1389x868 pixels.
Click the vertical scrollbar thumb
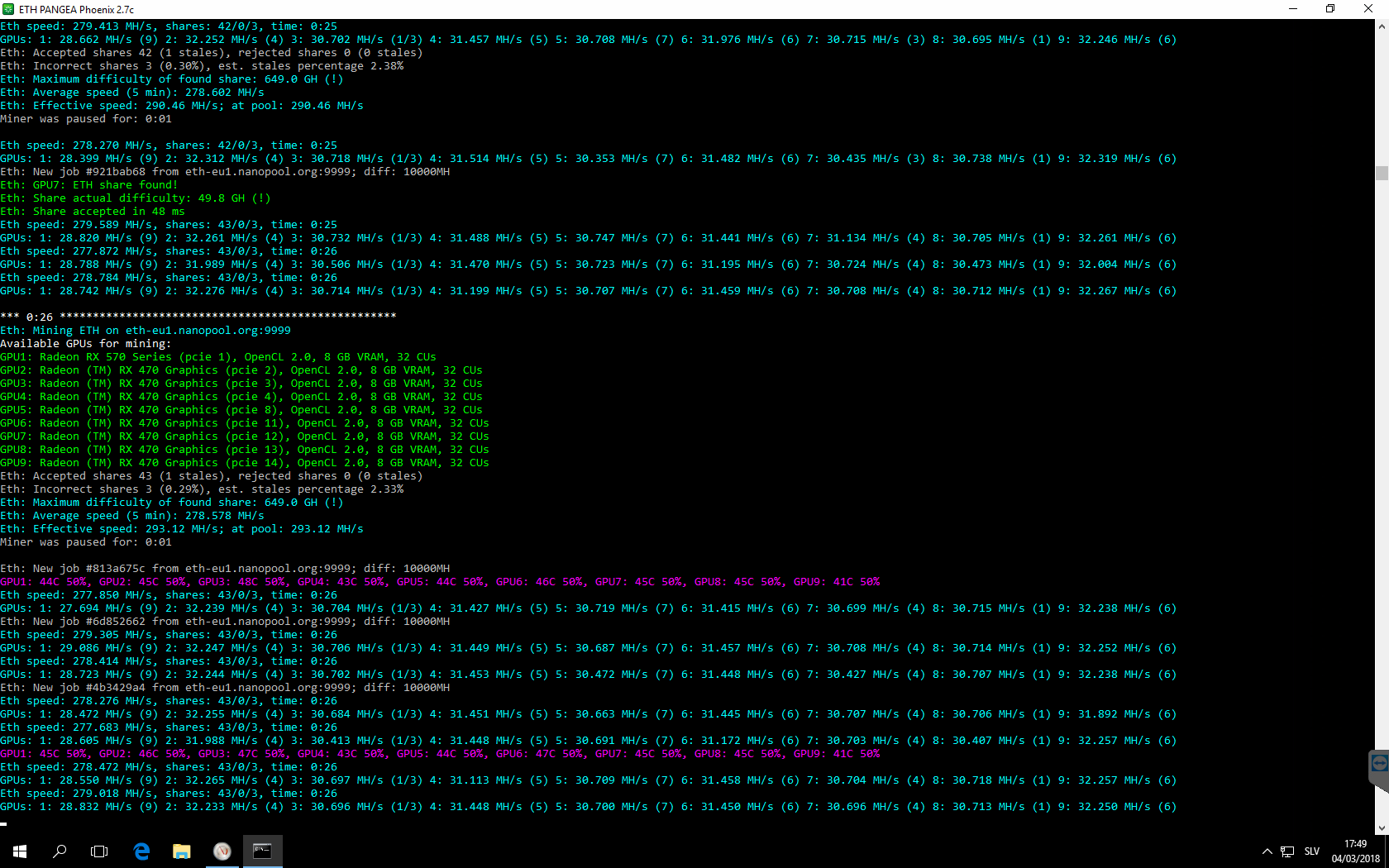(x=1382, y=173)
